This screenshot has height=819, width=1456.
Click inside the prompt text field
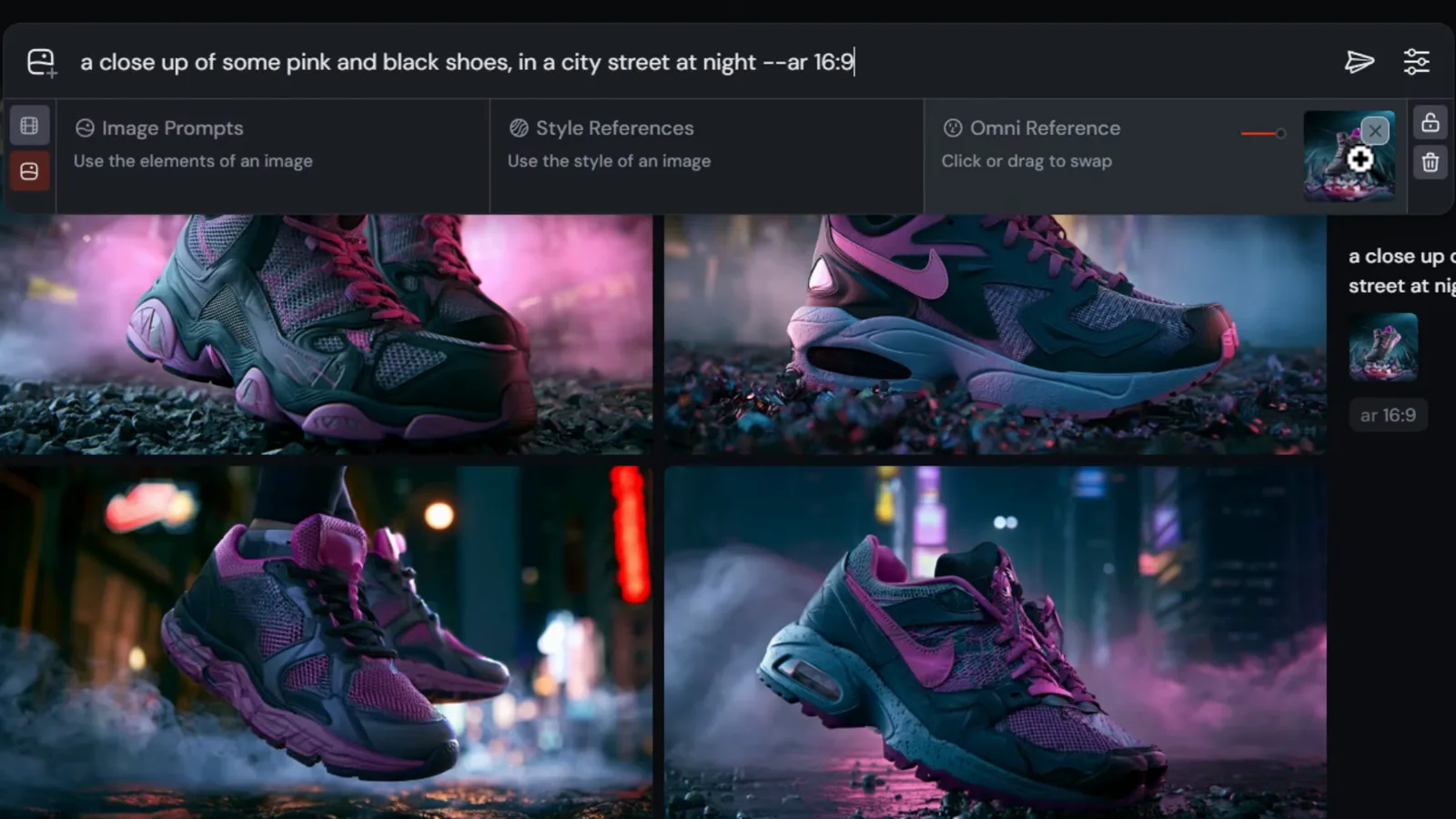tap(701, 62)
